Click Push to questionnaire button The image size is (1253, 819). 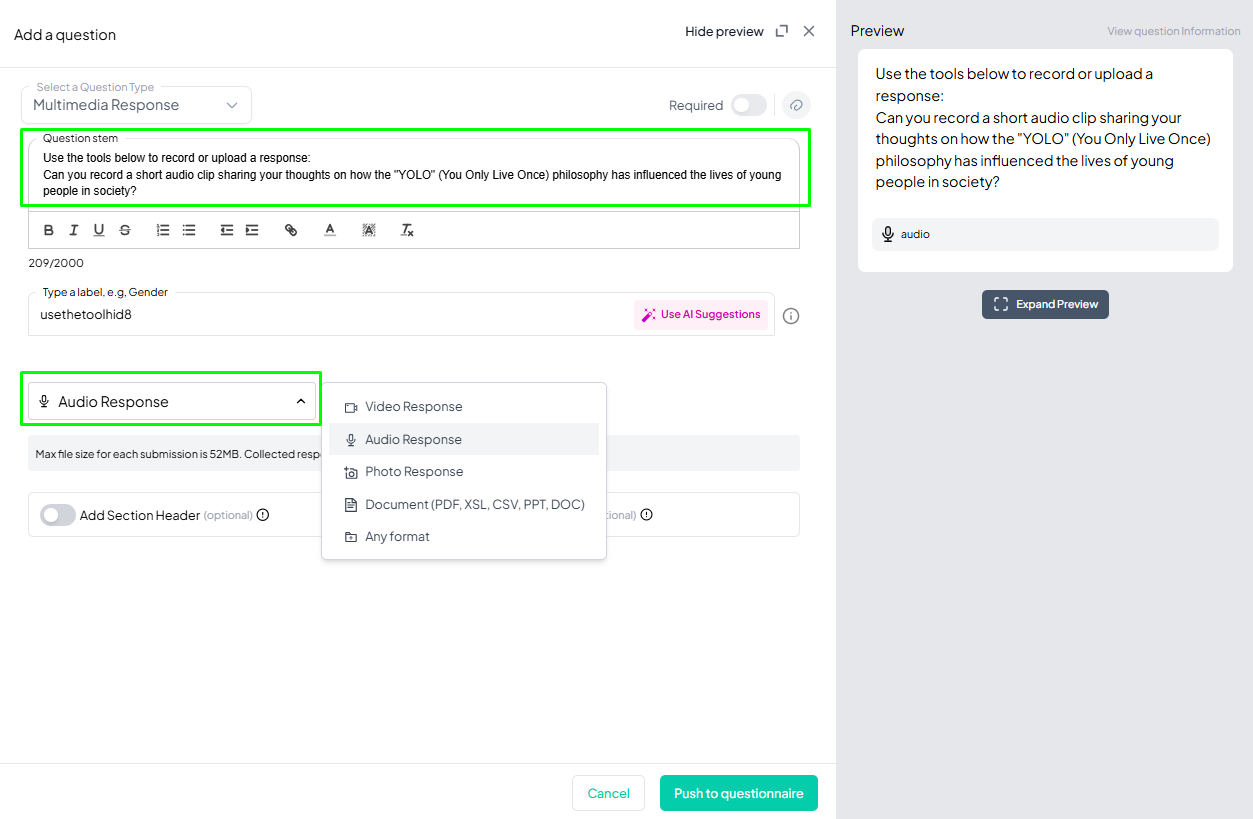(x=739, y=793)
